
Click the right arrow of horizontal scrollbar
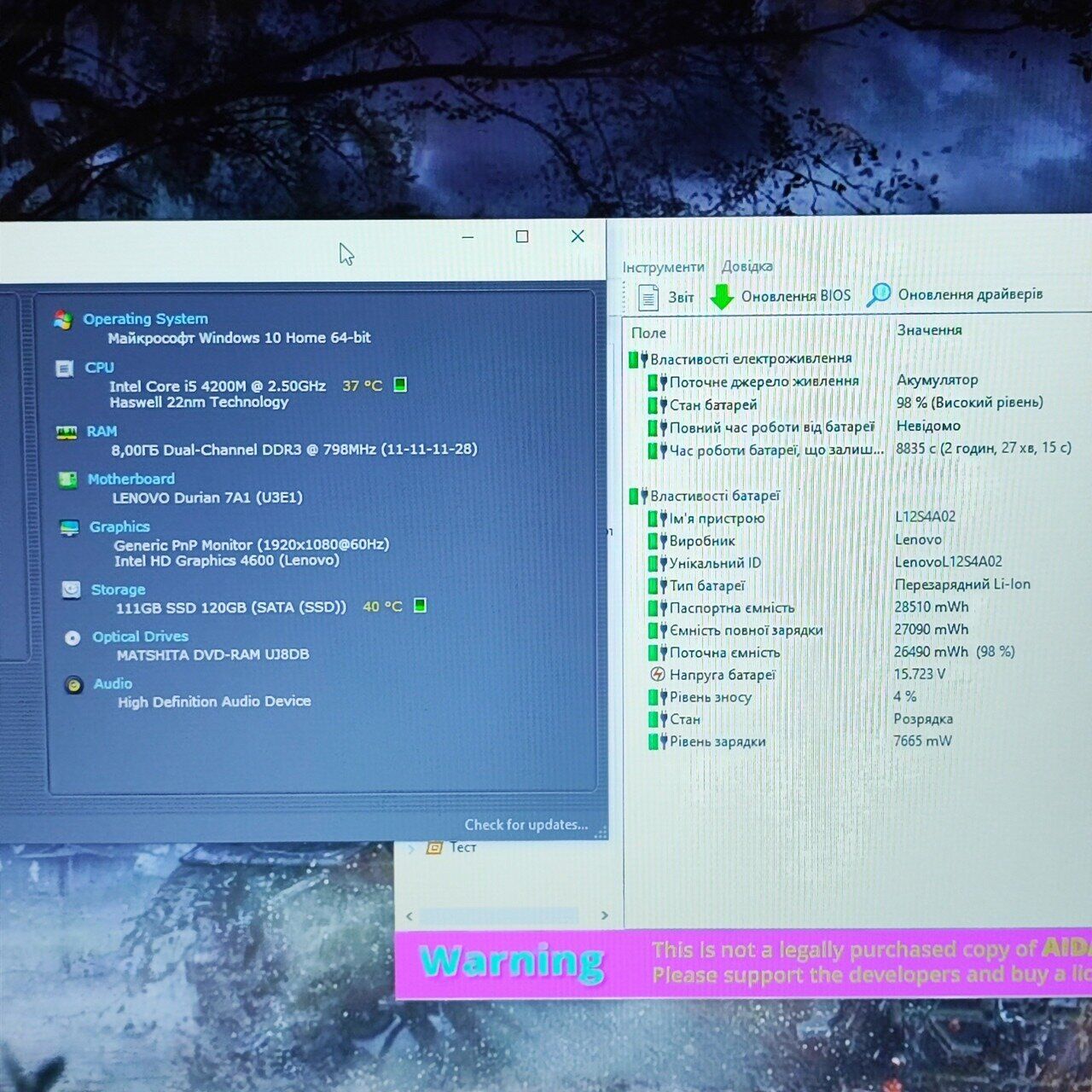[x=605, y=915]
